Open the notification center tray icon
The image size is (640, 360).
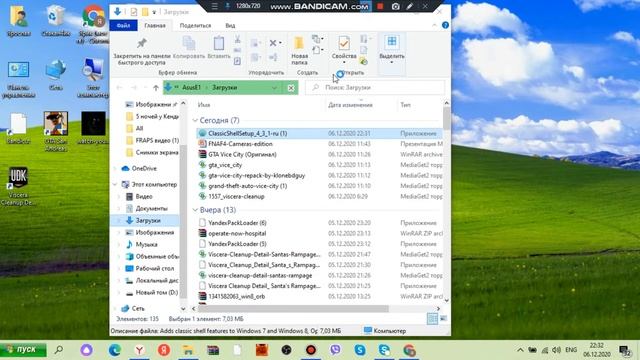(x=624, y=350)
